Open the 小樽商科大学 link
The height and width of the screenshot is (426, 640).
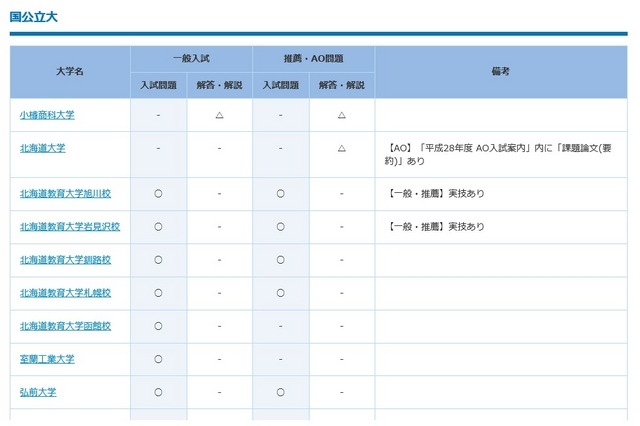pyautogui.click(x=47, y=115)
